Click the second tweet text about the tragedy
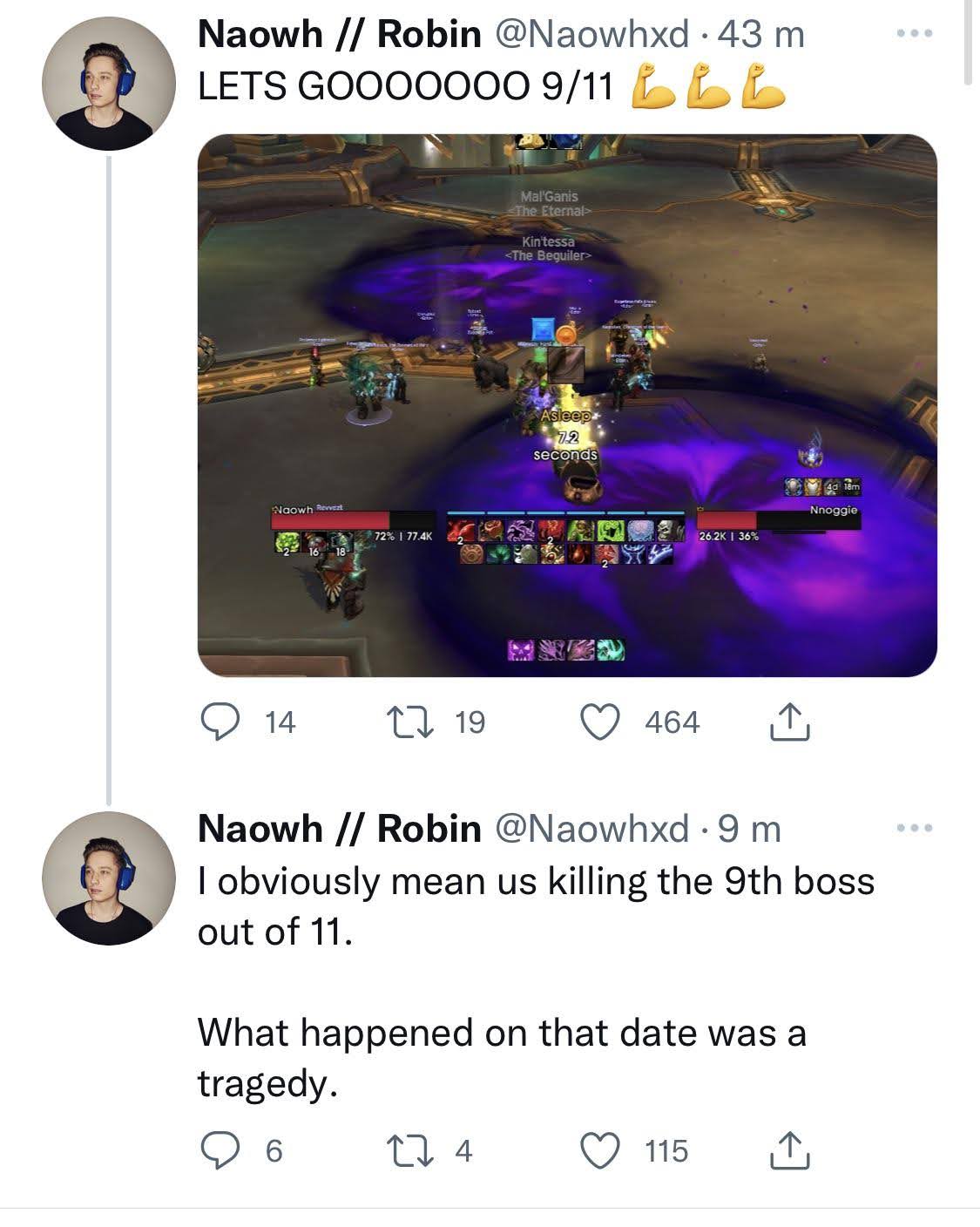The image size is (980, 1227). (502, 1057)
